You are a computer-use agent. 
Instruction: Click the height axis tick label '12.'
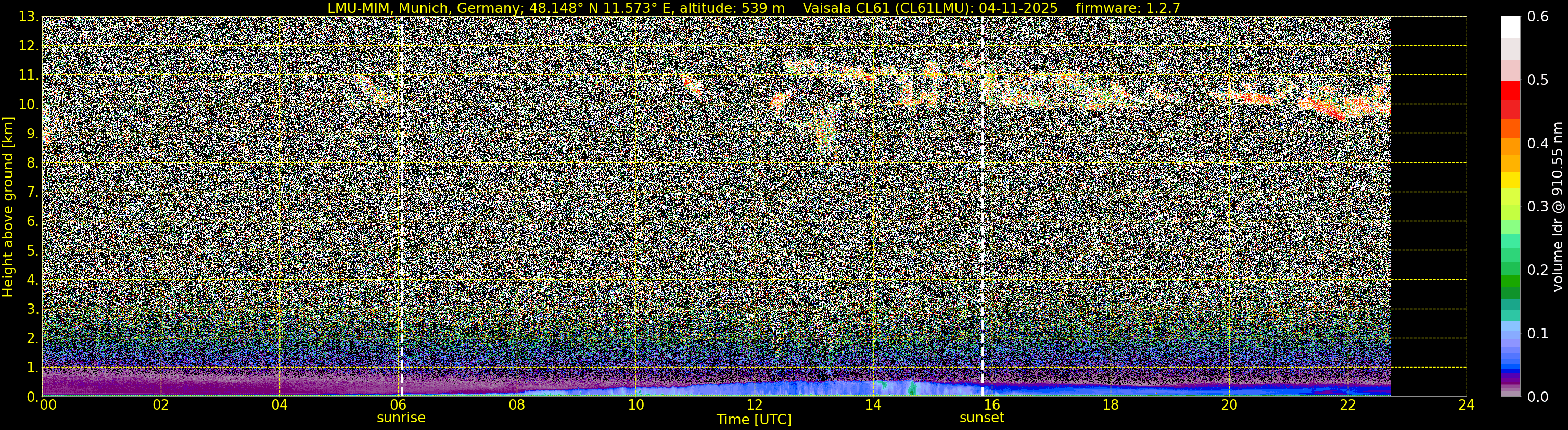pyautogui.click(x=28, y=46)
